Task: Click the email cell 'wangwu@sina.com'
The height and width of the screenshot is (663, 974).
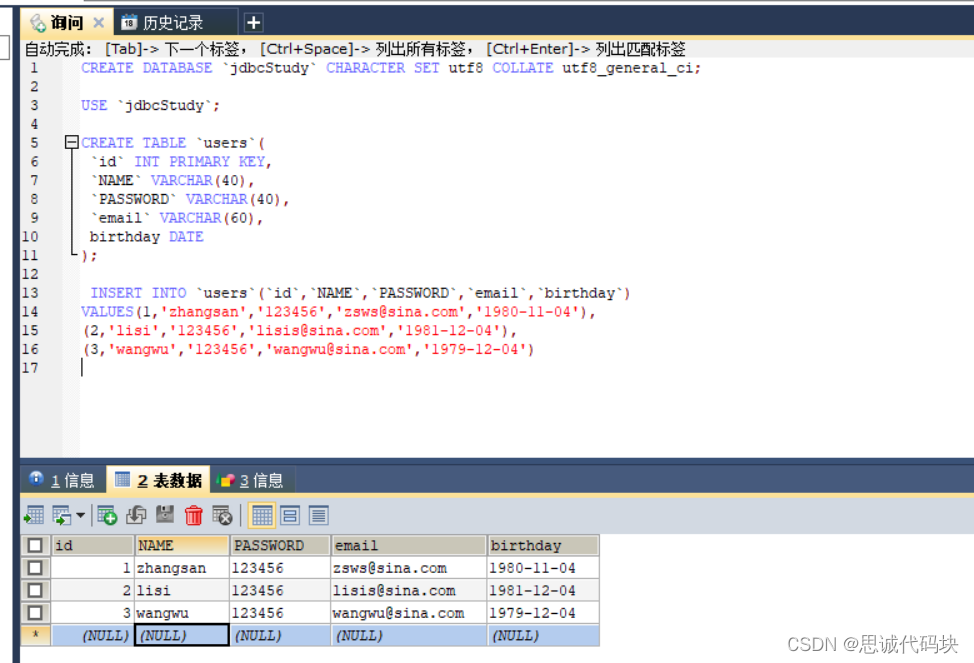Action: point(409,613)
